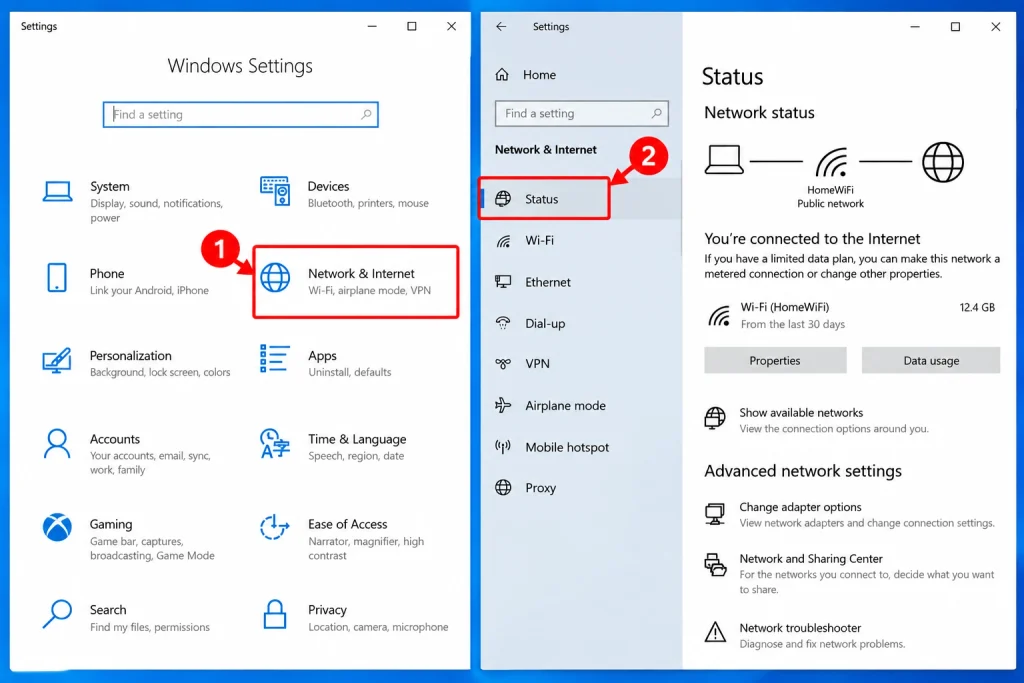Click the sidebar scrollbar next to Status
Viewport: 1024px width, 683px height.
[680, 206]
